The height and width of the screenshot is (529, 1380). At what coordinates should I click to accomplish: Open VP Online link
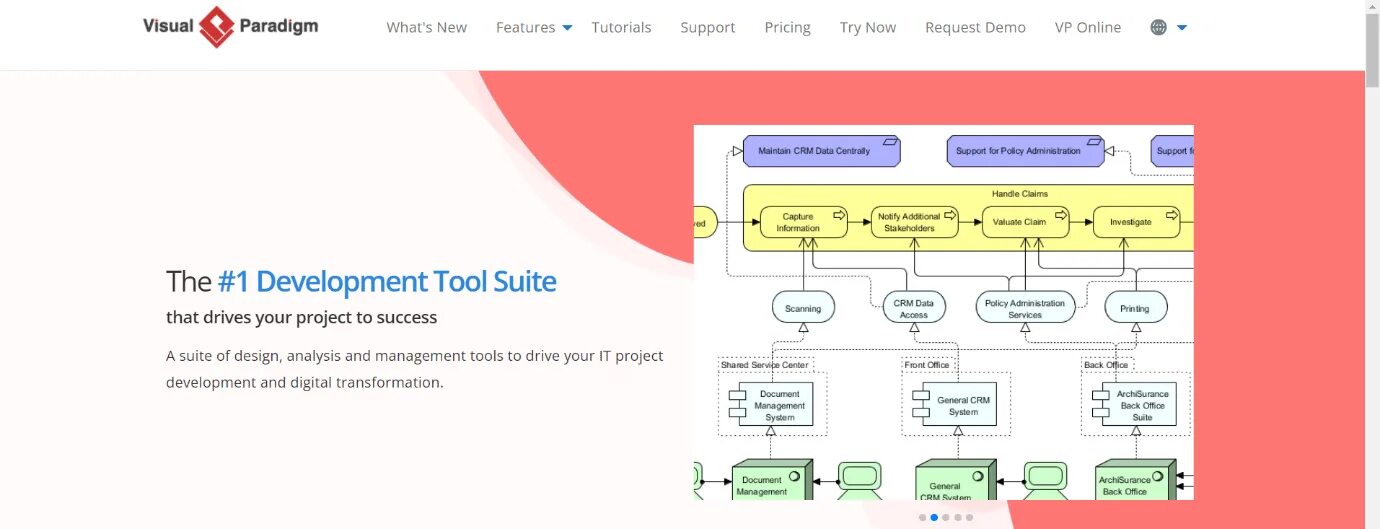click(x=1088, y=28)
